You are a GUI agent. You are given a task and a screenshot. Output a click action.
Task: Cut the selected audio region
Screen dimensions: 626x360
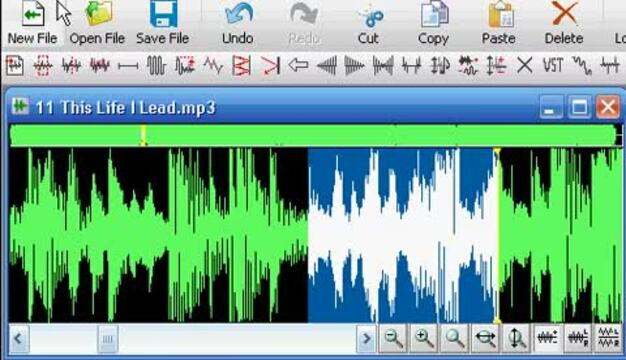click(x=368, y=23)
